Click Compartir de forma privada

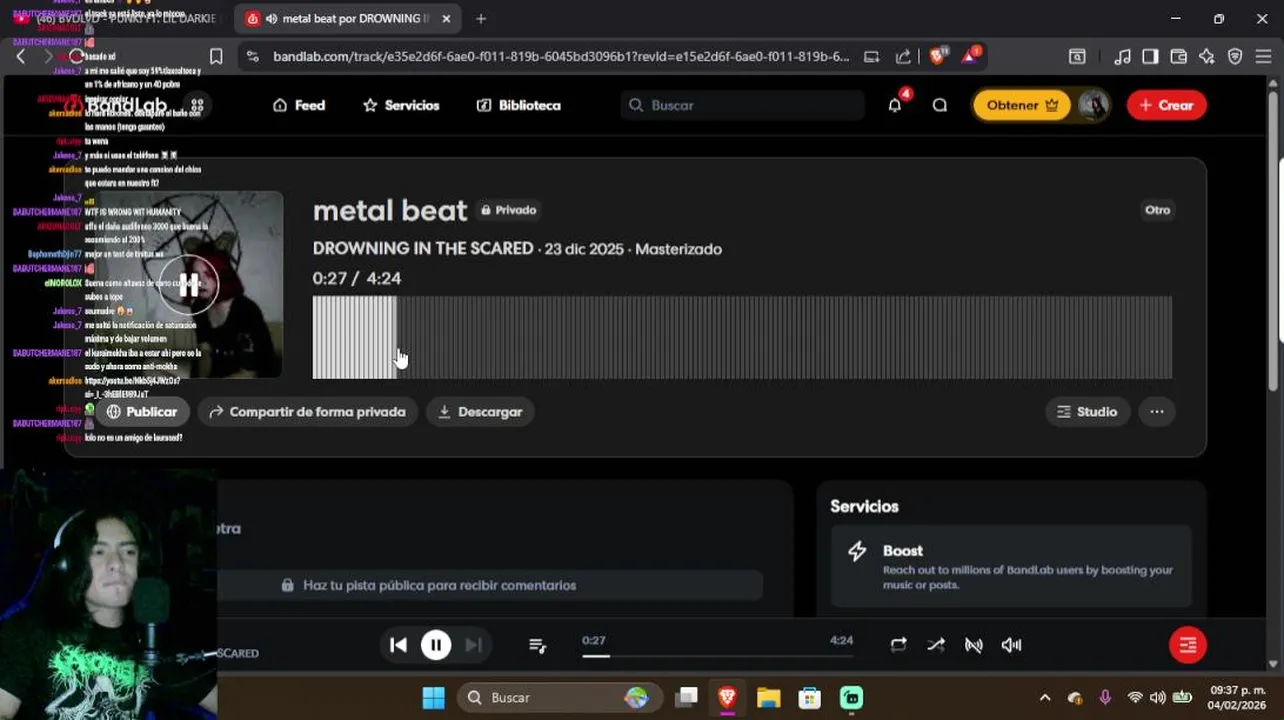click(307, 411)
